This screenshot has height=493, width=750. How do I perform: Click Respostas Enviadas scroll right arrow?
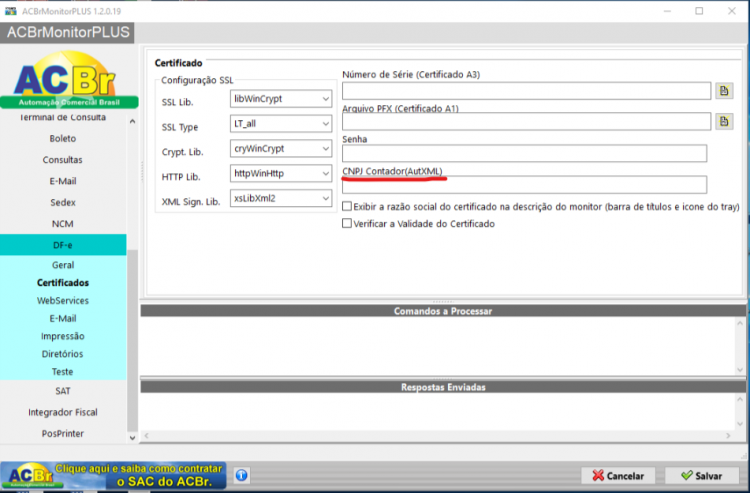click(728, 436)
